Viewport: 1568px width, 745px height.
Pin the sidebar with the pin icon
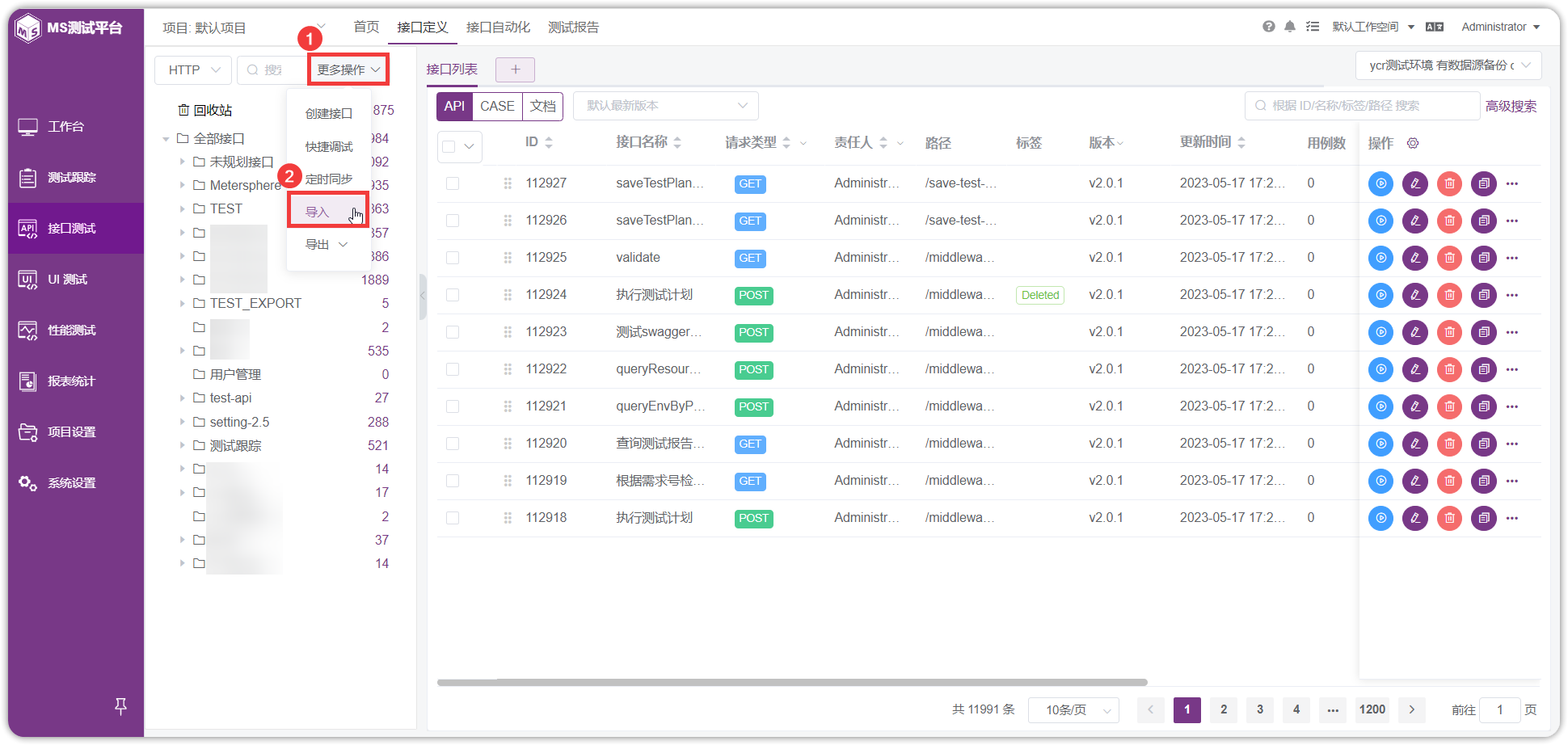click(120, 706)
